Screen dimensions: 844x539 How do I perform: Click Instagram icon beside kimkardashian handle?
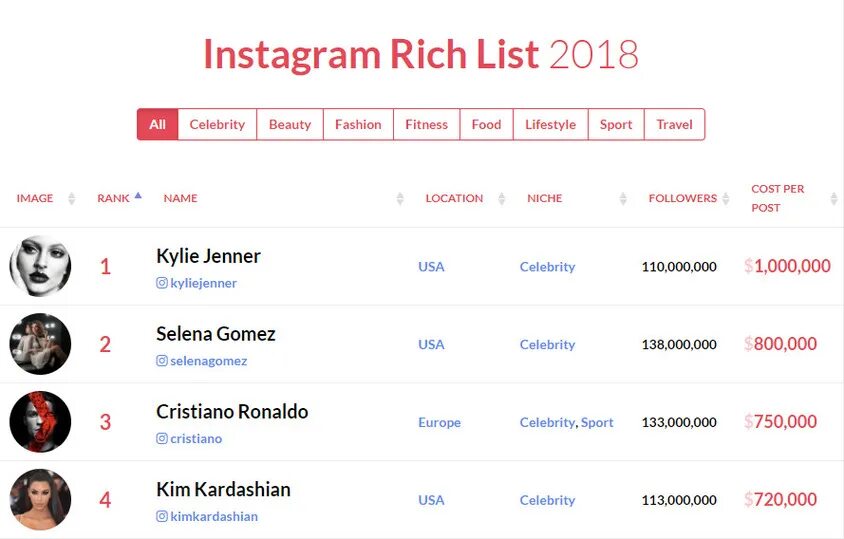point(161,516)
